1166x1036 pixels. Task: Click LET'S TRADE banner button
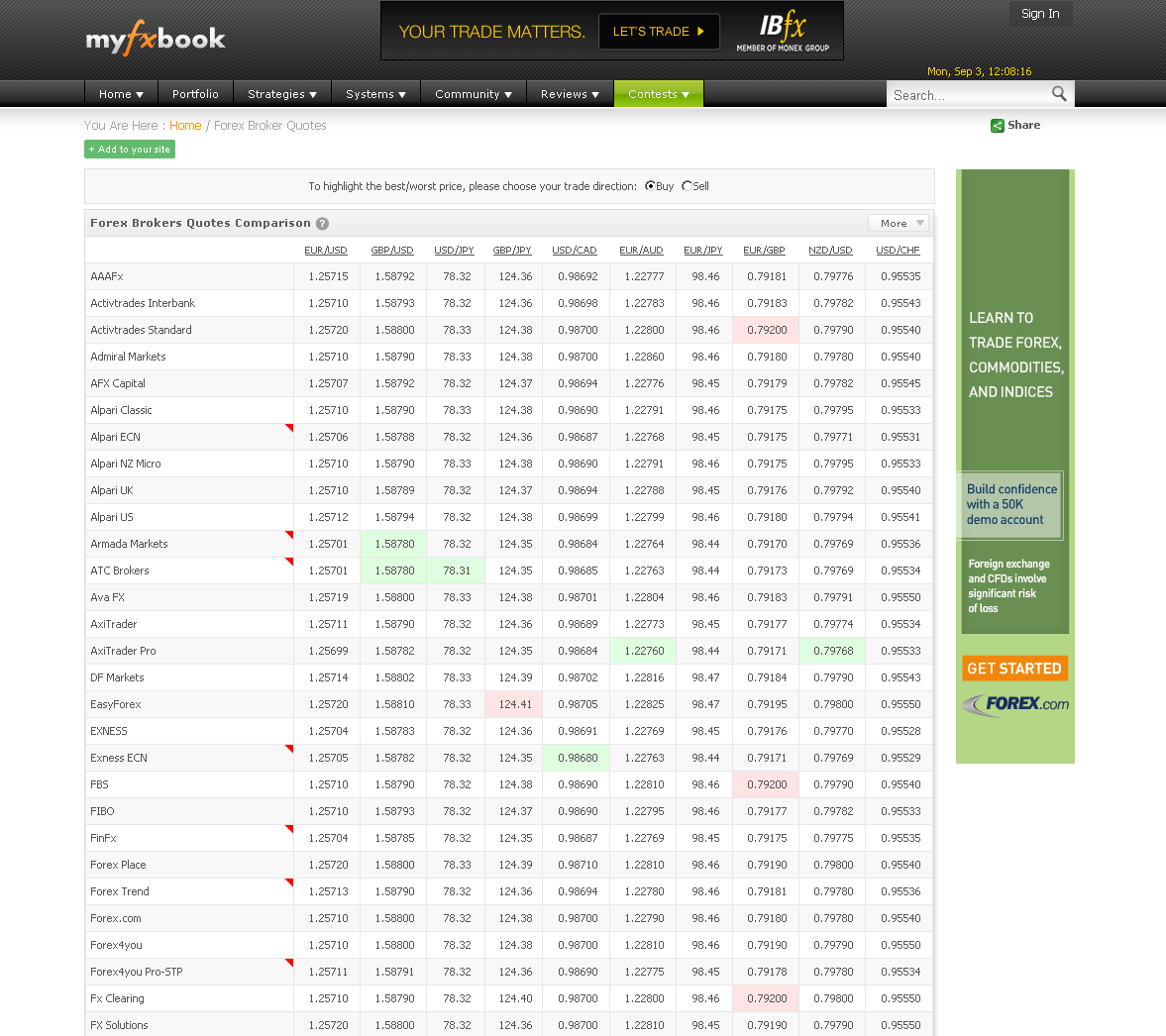[659, 32]
